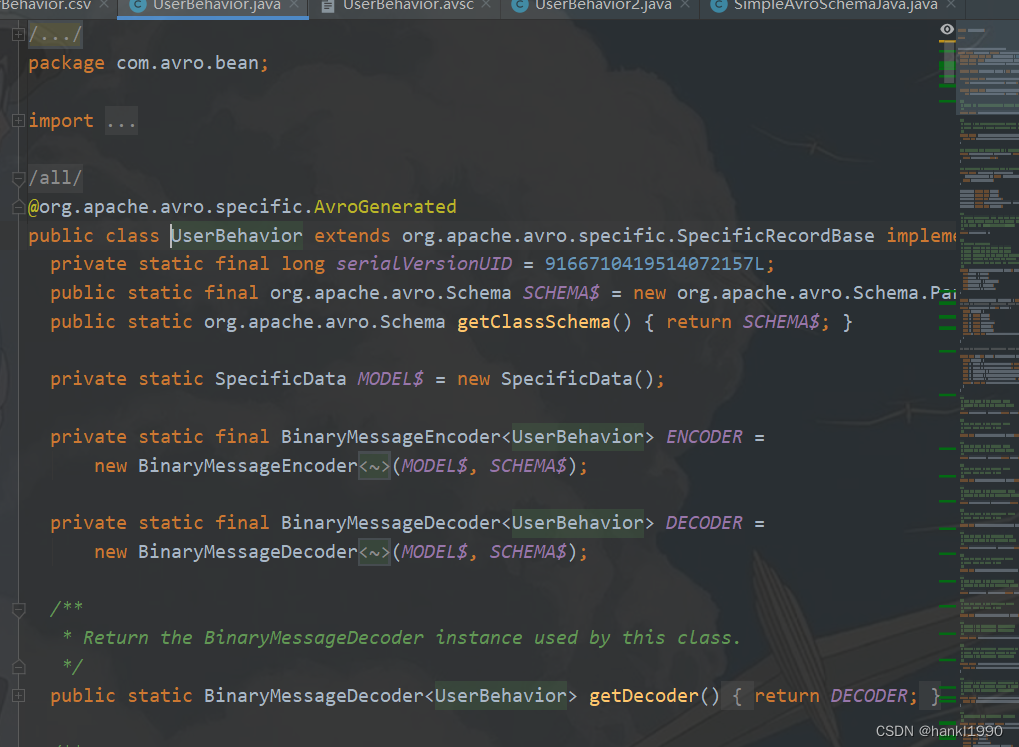Expand the /all/ folded region
The image size is (1019, 747).
[x=55, y=177]
